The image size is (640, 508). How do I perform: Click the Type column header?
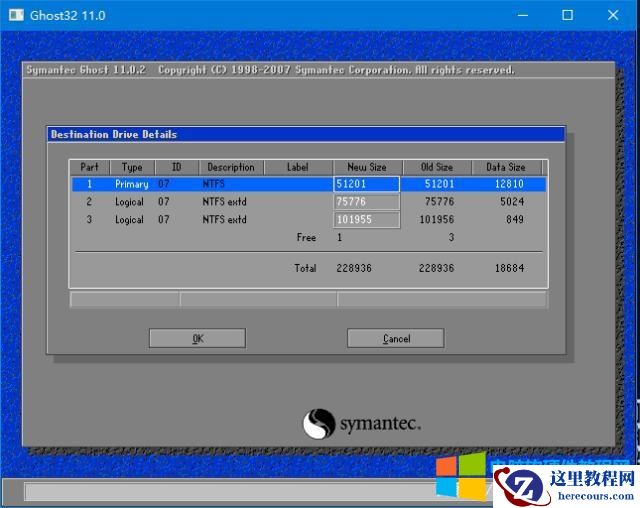coord(132,167)
